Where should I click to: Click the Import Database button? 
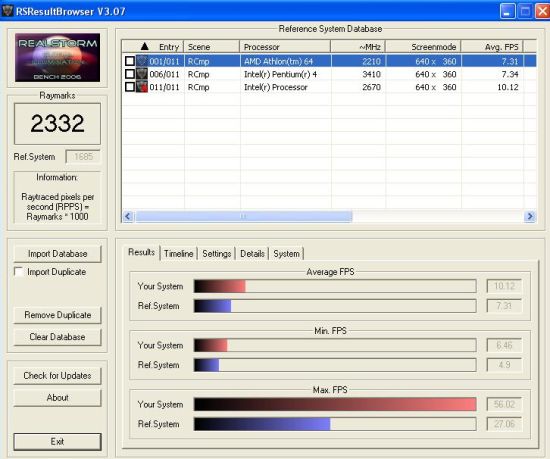point(58,254)
